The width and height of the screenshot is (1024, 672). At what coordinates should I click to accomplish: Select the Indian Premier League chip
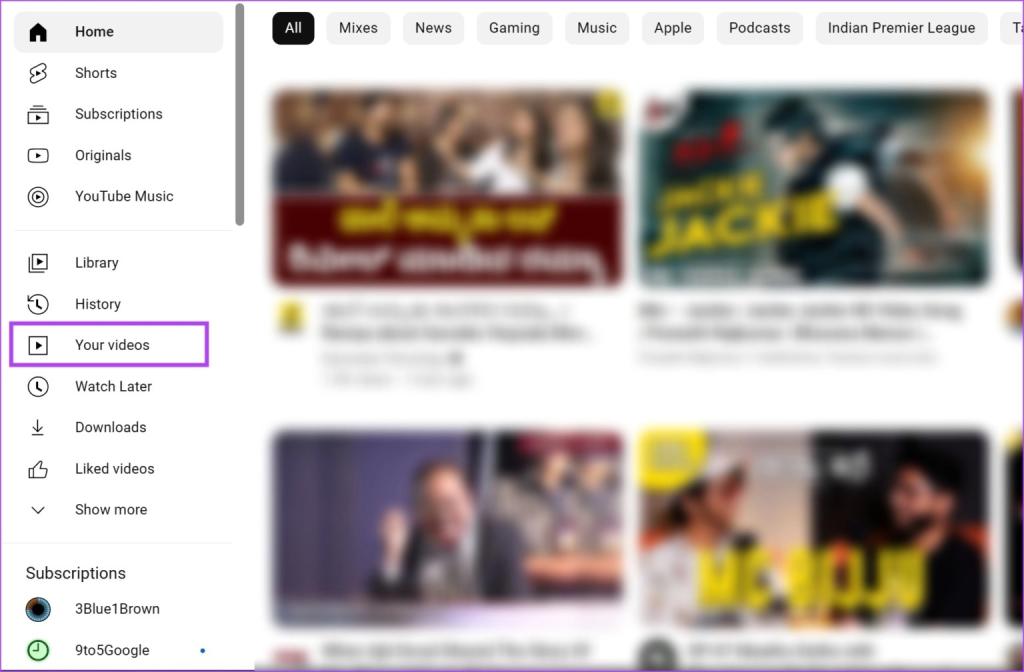[x=901, y=28]
